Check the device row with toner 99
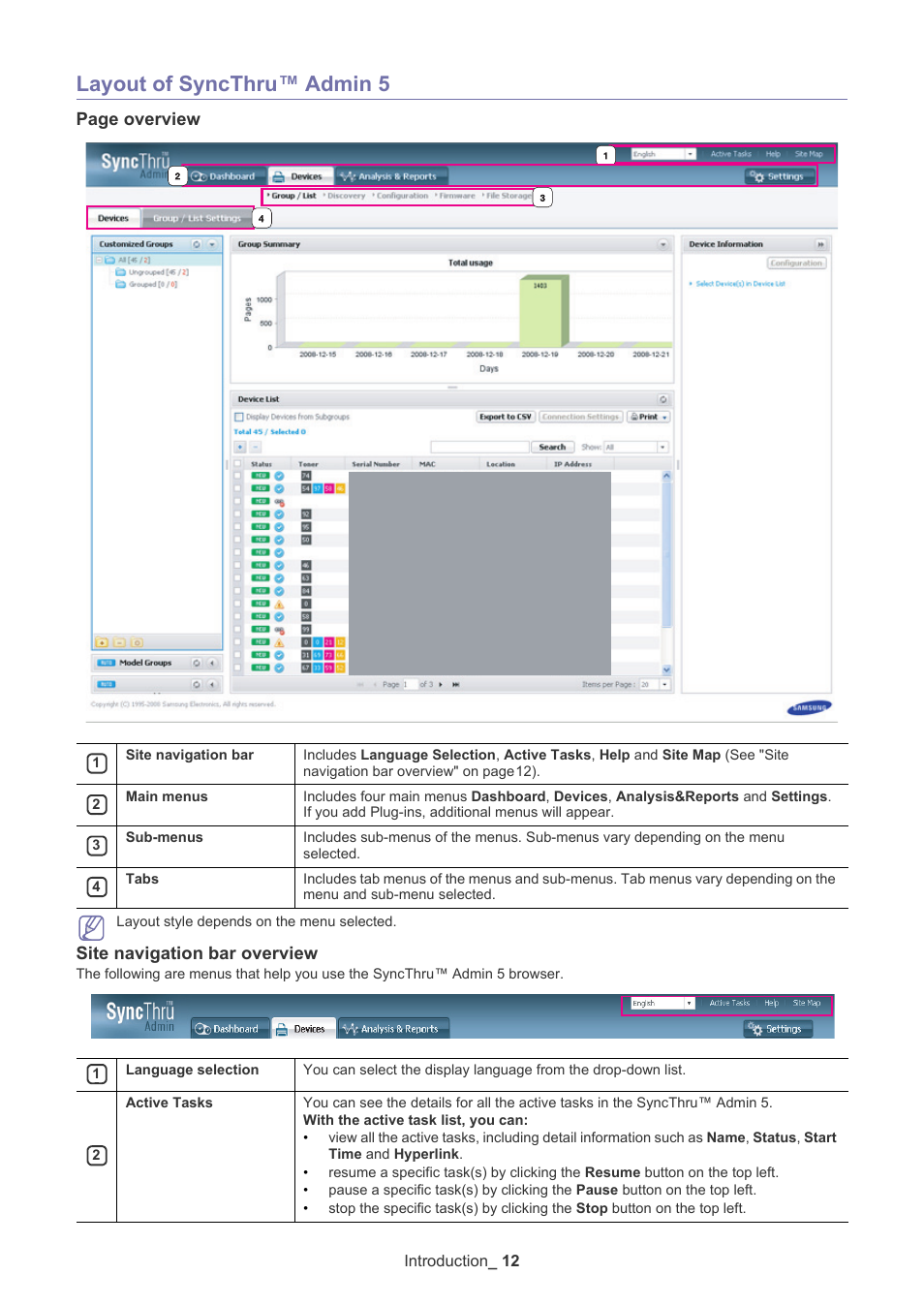This screenshot has width=924, height=1306. 238,629
